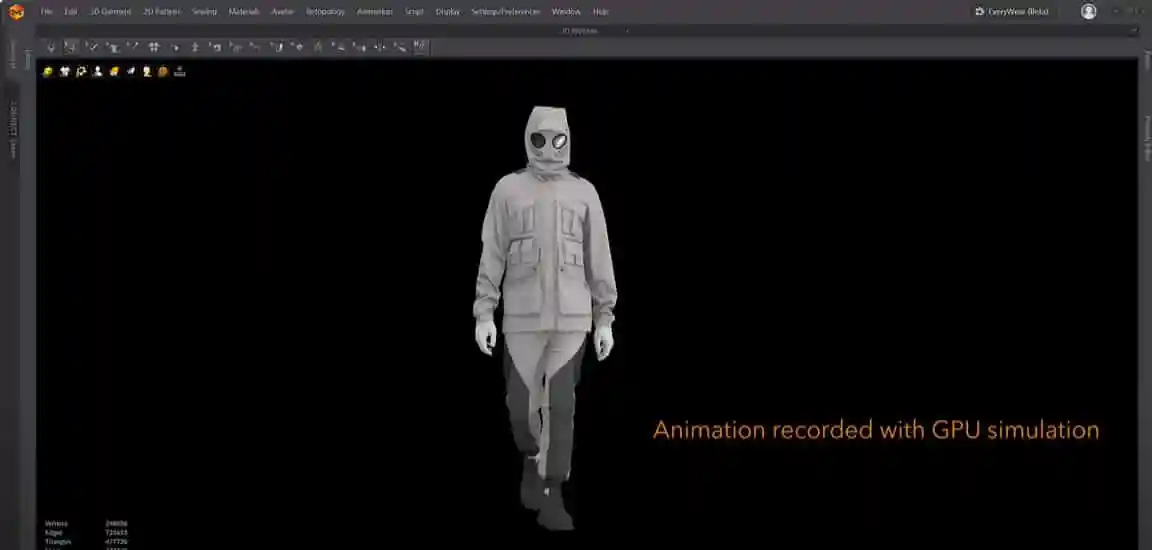Open the Avatar menu

(282, 12)
